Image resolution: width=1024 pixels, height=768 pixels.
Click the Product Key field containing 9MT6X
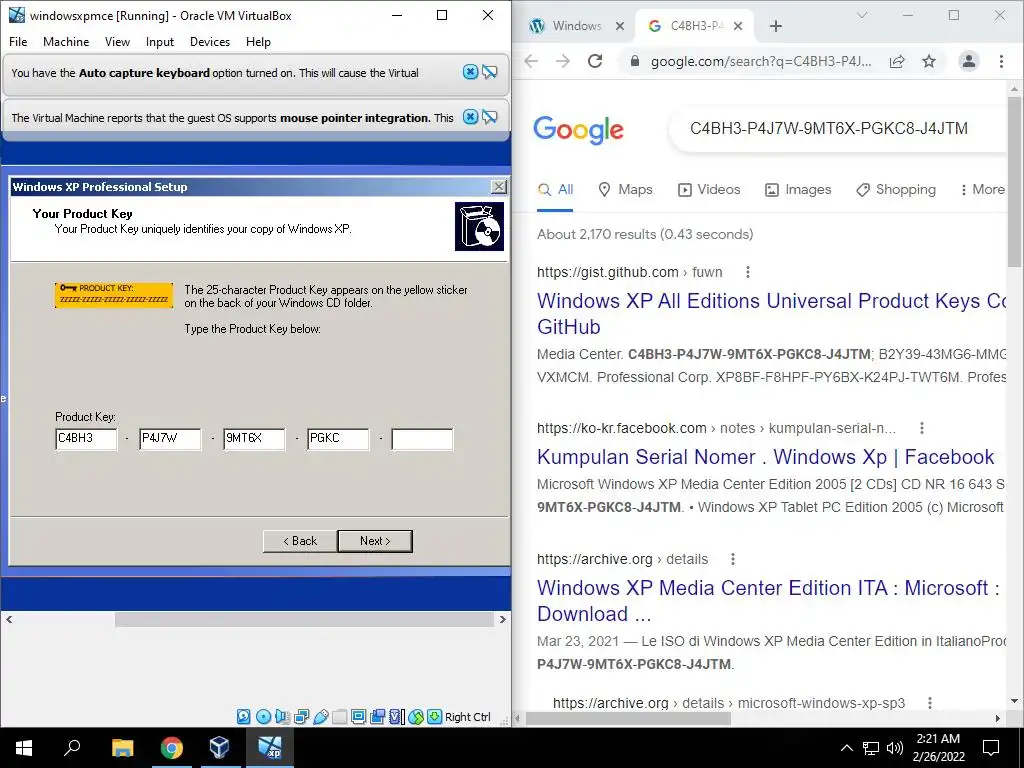tap(254, 439)
